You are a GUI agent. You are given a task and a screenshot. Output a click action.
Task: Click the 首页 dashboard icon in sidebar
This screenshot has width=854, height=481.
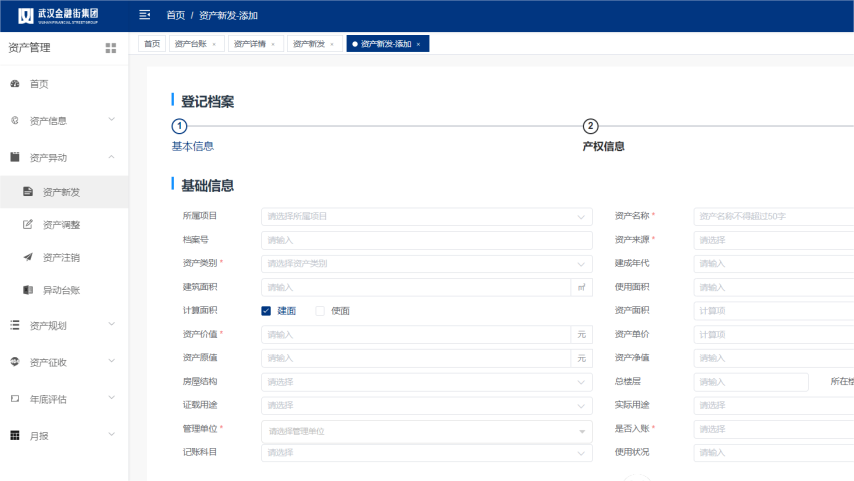(15, 83)
